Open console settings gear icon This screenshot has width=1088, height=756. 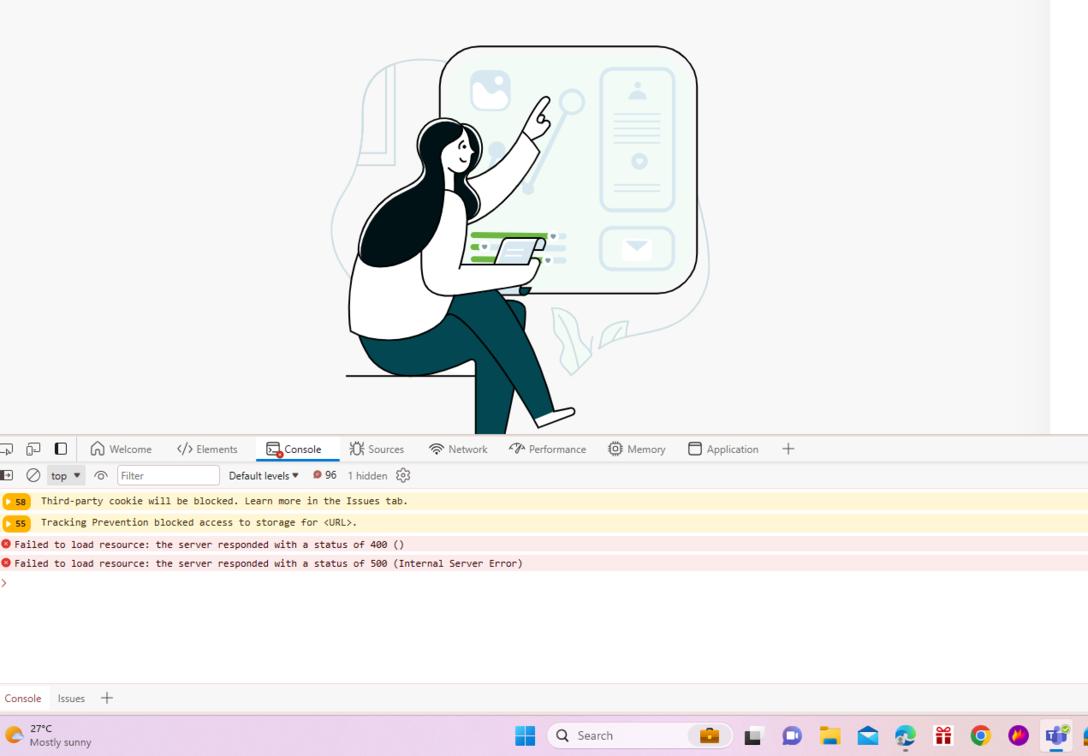pos(403,476)
